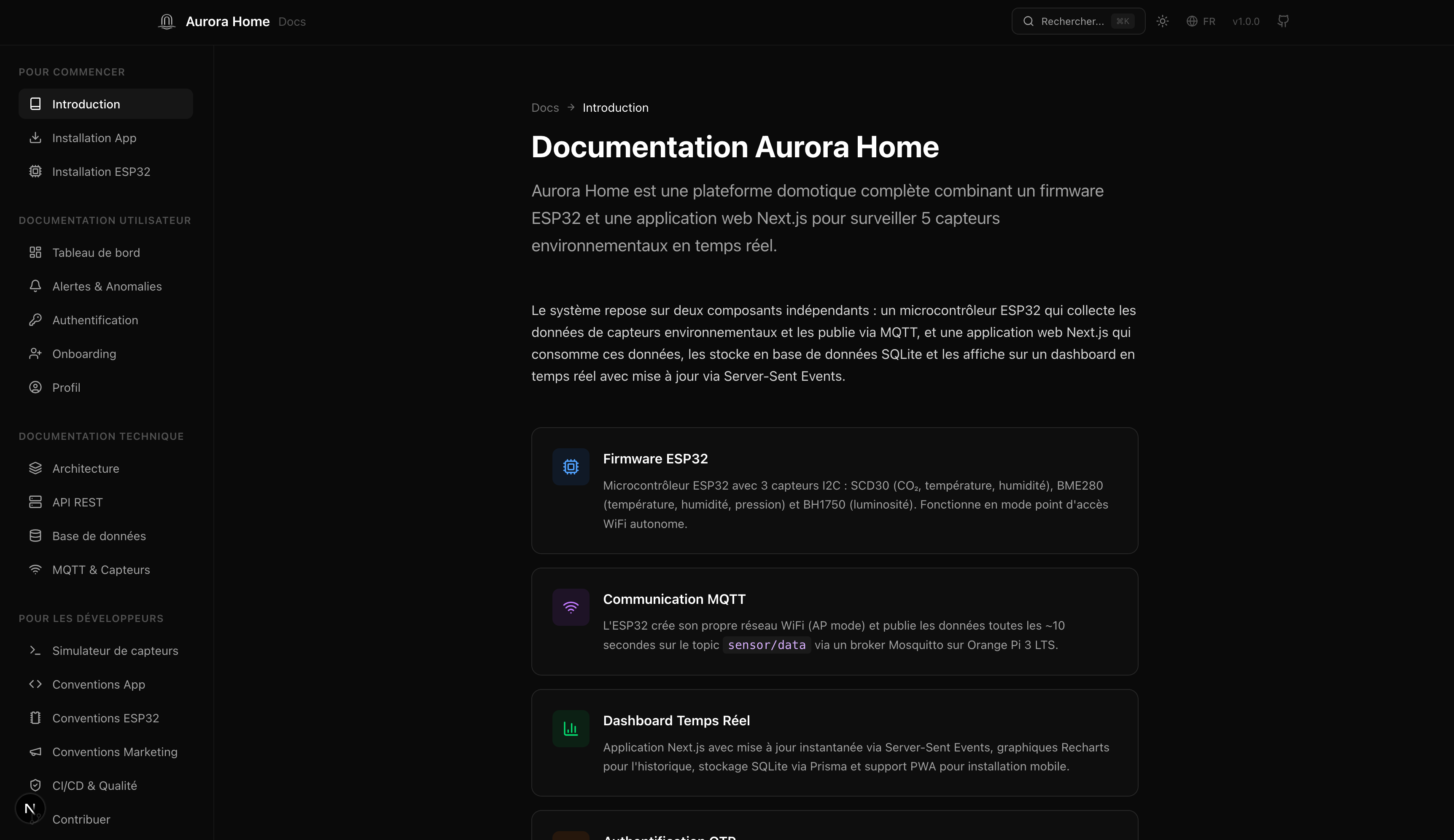Click the Docs breadcrumb link
1454x840 pixels.
tap(544, 108)
